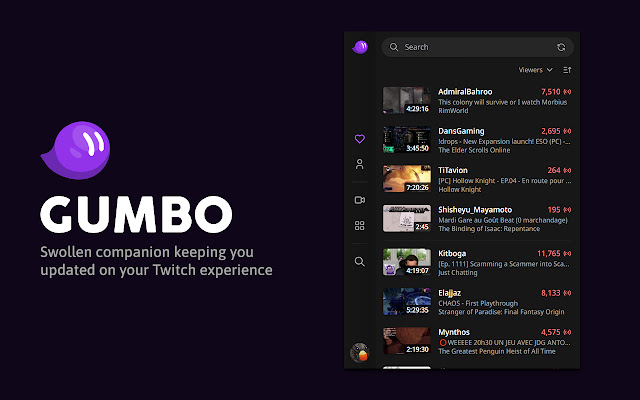This screenshot has height=400, width=640.
Task: Click The Elder Scrolls Online game label
Action: [474, 150]
